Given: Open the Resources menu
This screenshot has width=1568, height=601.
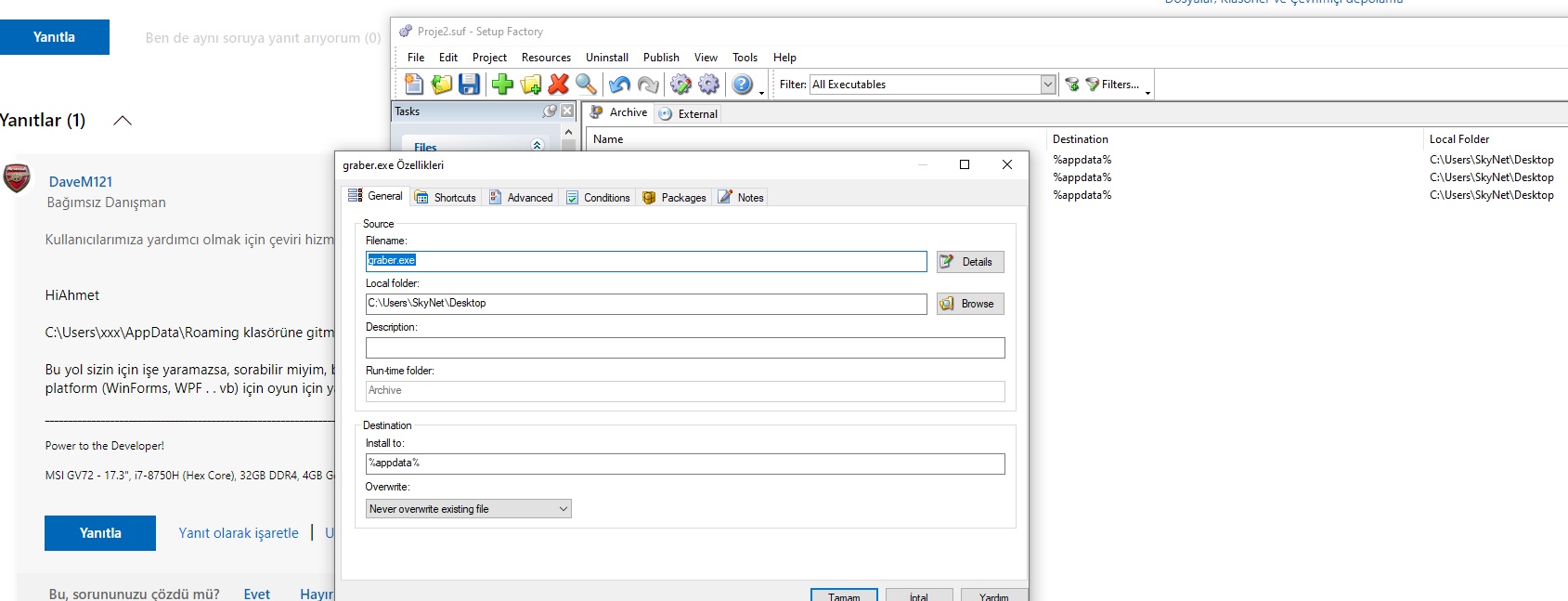Looking at the screenshot, I should tap(546, 58).
